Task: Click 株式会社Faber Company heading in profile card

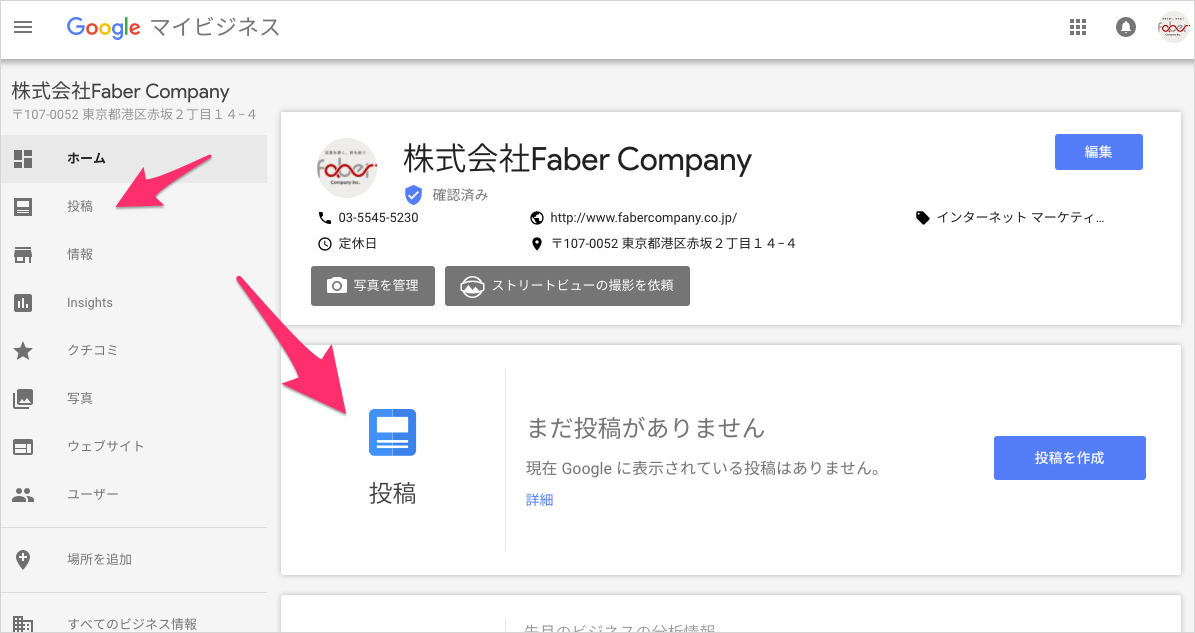Action: coord(577,159)
